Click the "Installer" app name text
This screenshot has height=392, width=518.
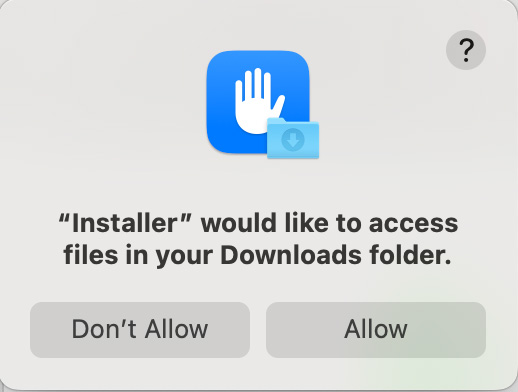coord(125,223)
